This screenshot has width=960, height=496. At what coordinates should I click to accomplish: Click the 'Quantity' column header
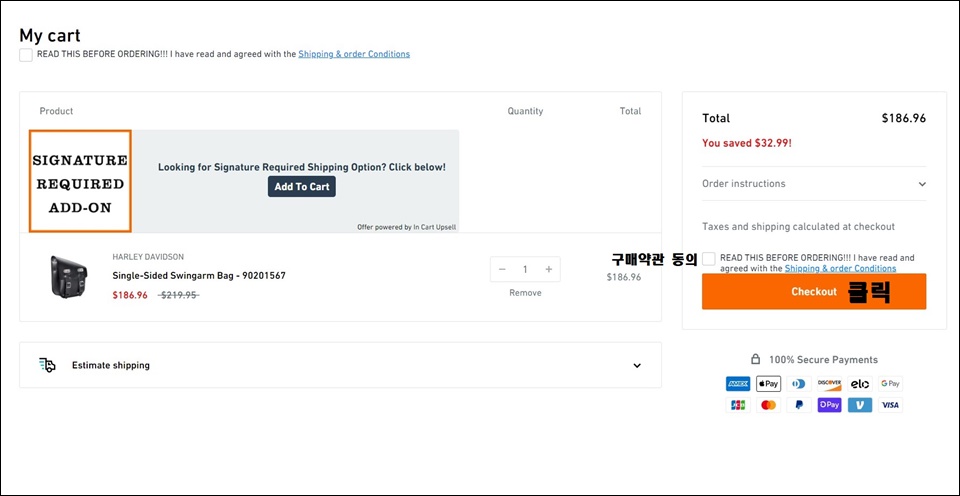coord(525,111)
